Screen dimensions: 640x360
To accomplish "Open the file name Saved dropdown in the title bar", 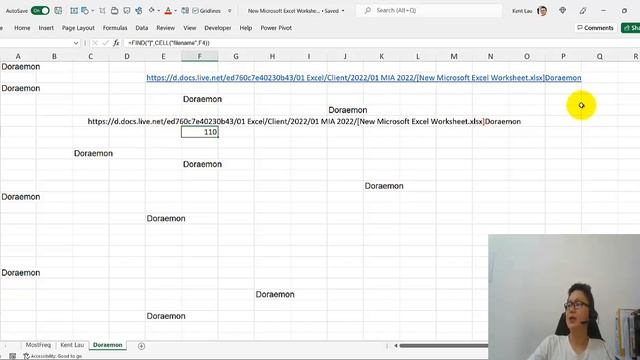I will (343, 11).
